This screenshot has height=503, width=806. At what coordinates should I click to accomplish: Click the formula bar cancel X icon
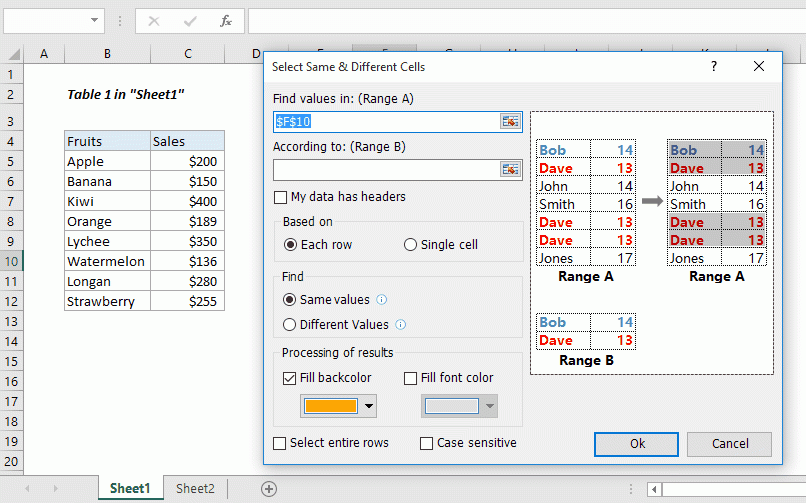(155, 20)
